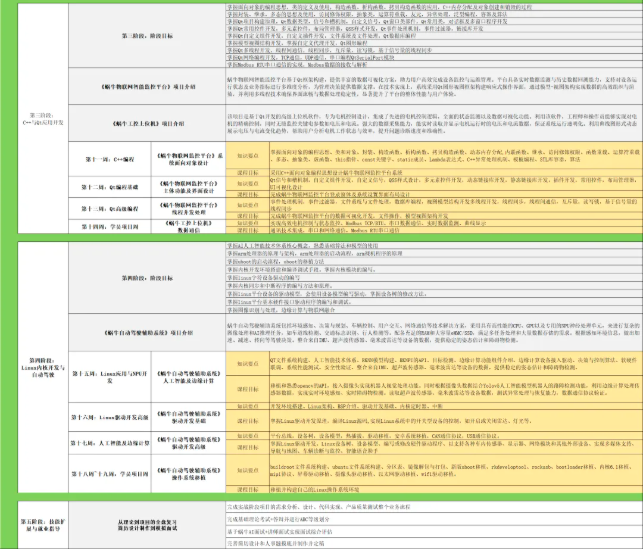
Task: Select the '第十八周~十九周' project week cell
Action: point(110,474)
